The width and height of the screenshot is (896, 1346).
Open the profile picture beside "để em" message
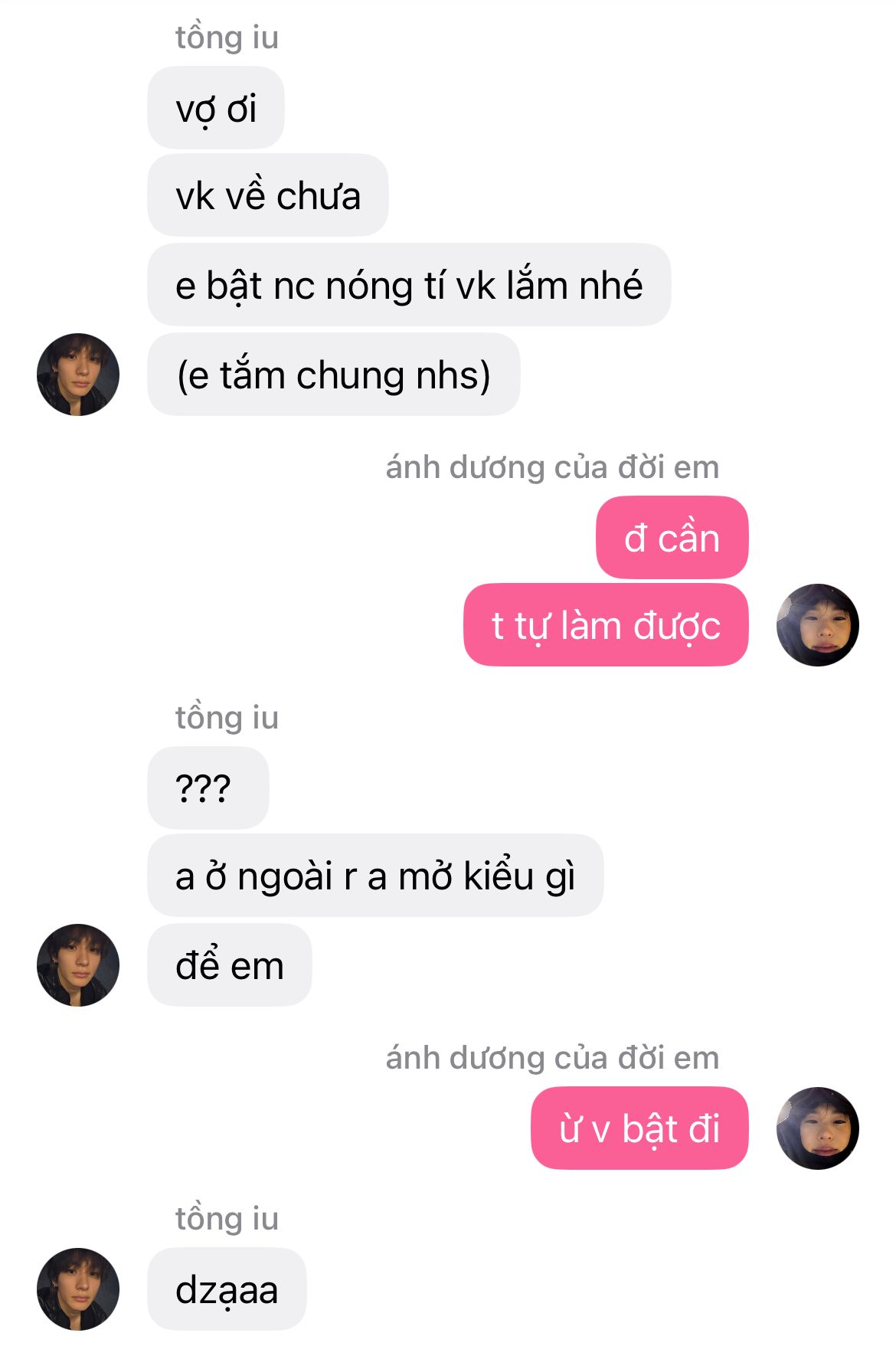(x=78, y=965)
